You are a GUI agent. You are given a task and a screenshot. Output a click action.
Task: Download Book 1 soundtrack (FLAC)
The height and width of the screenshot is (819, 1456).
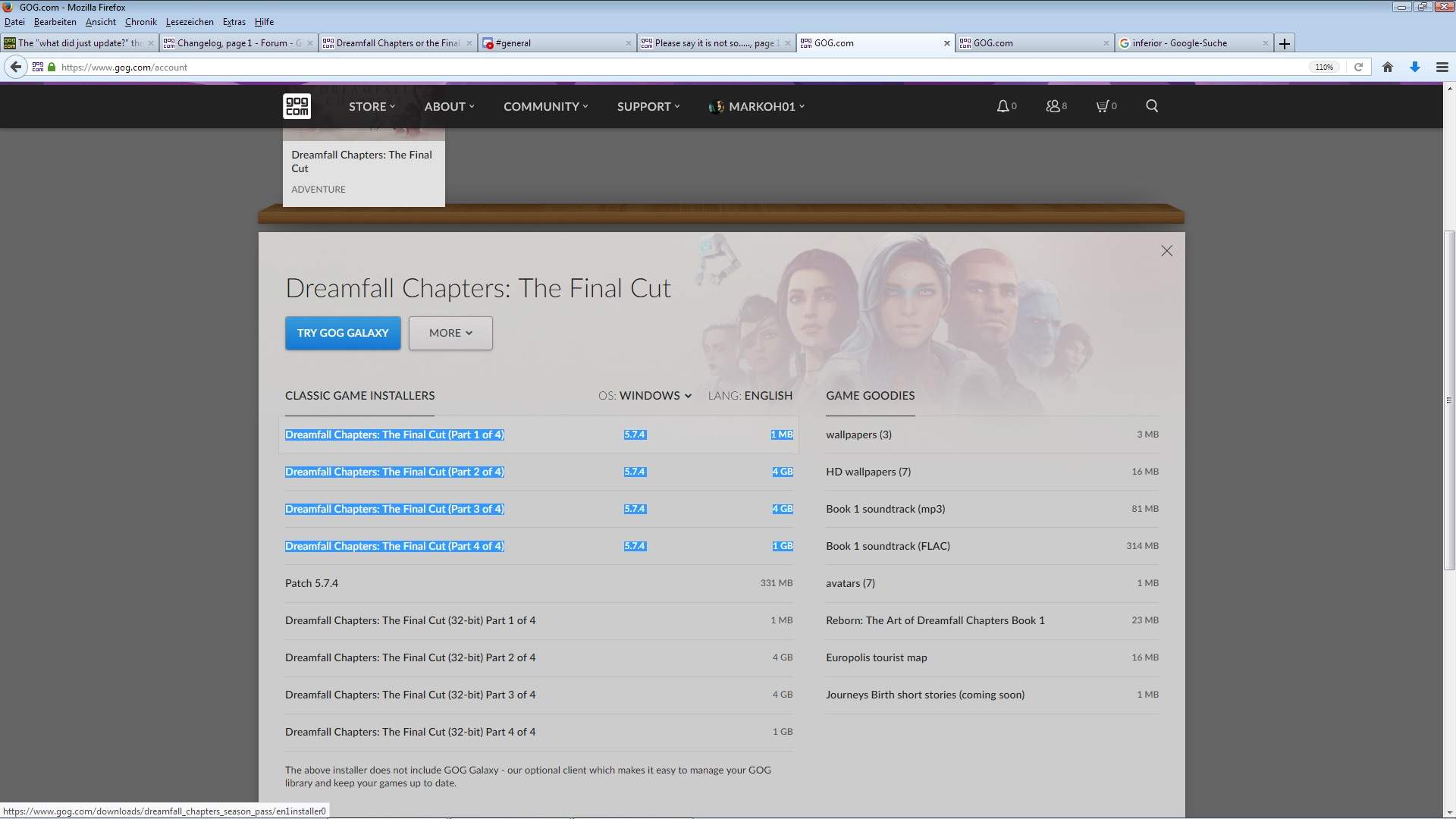point(992,546)
